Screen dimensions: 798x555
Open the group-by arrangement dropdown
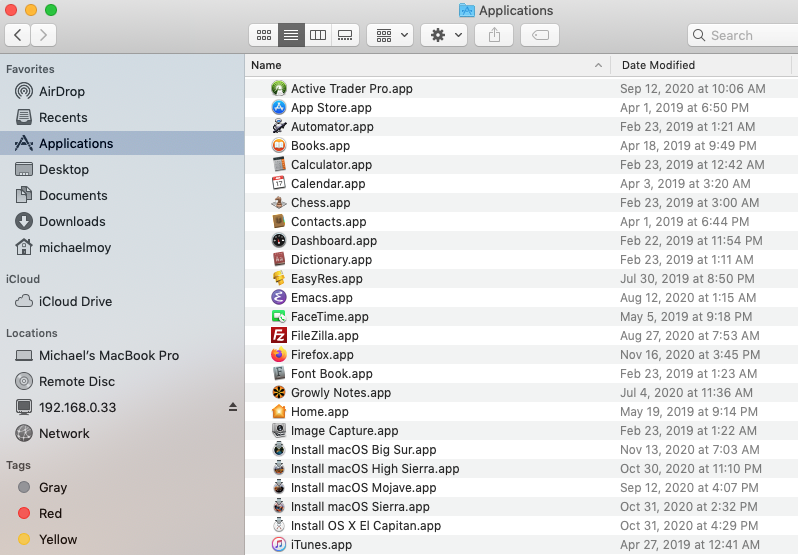[390, 35]
